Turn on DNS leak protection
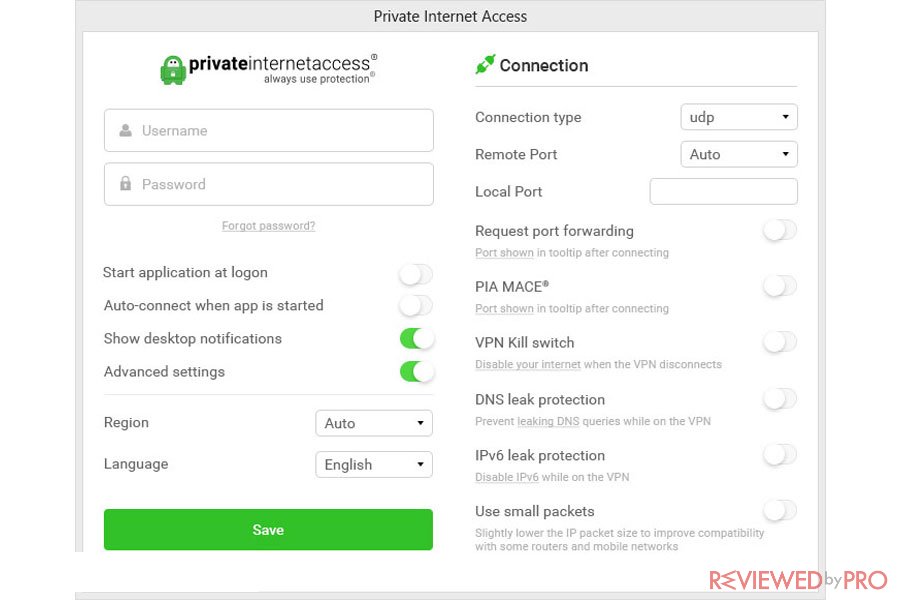This screenshot has height=600, width=900. 780,398
